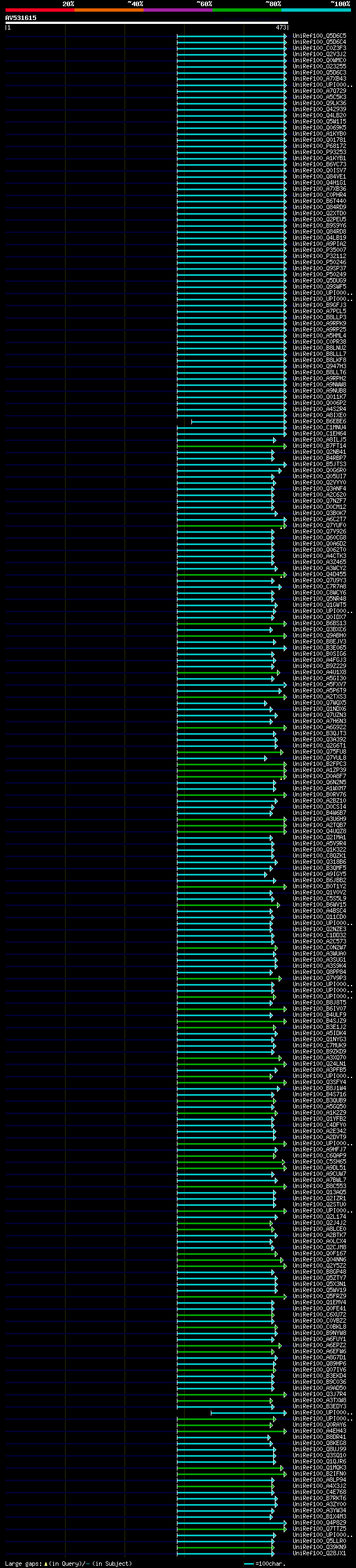Click the red 20% identity legend bar
Viewport: 356px width, 1568px height.
[39, 10]
